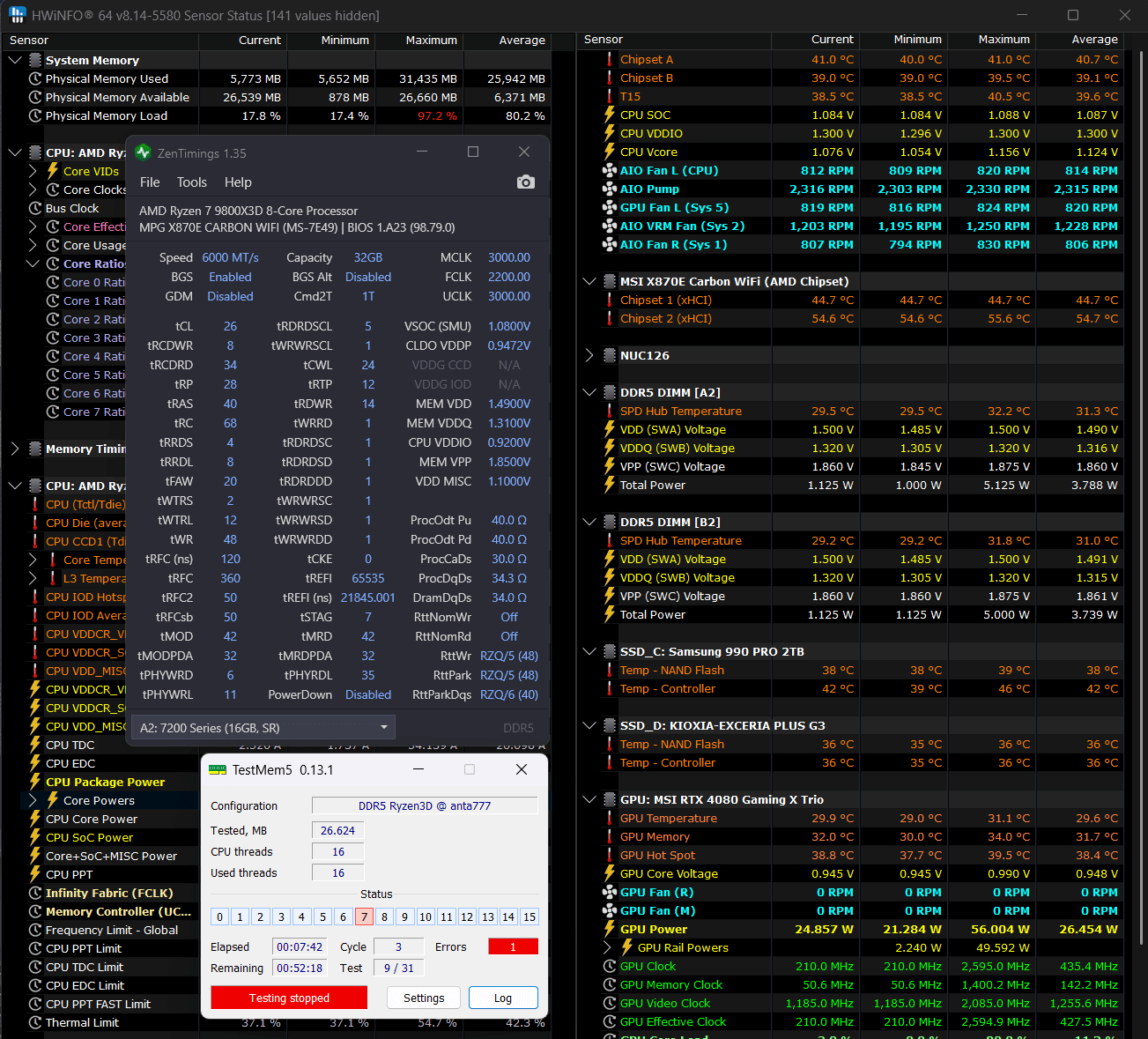Open the A2: 7200 Series module dropdown
The height and width of the screenshot is (1039, 1148).
coord(263,728)
